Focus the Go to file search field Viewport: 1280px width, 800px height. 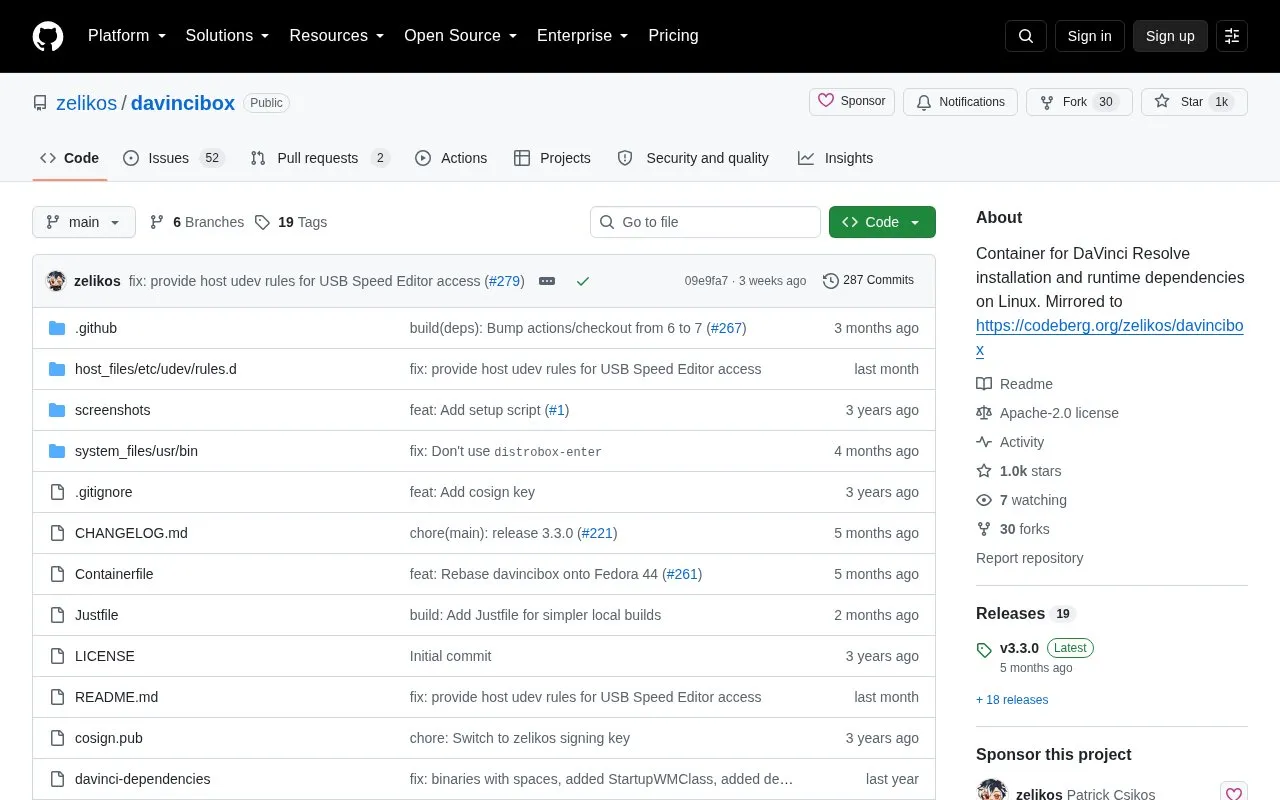[705, 222]
